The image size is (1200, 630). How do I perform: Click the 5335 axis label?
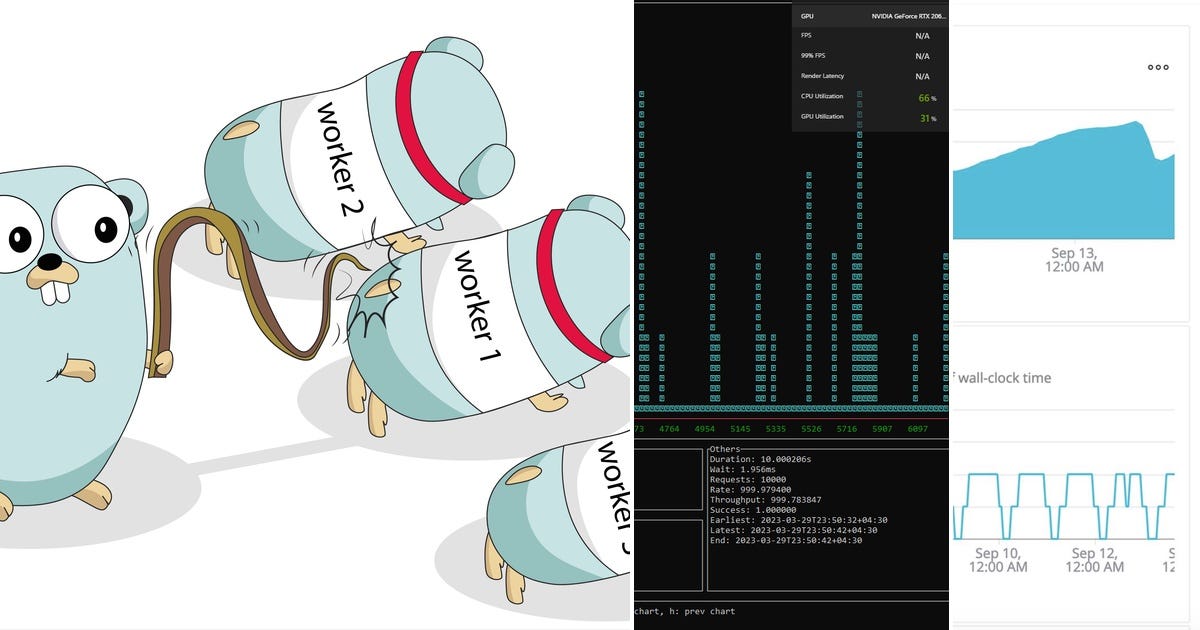click(776, 429)
